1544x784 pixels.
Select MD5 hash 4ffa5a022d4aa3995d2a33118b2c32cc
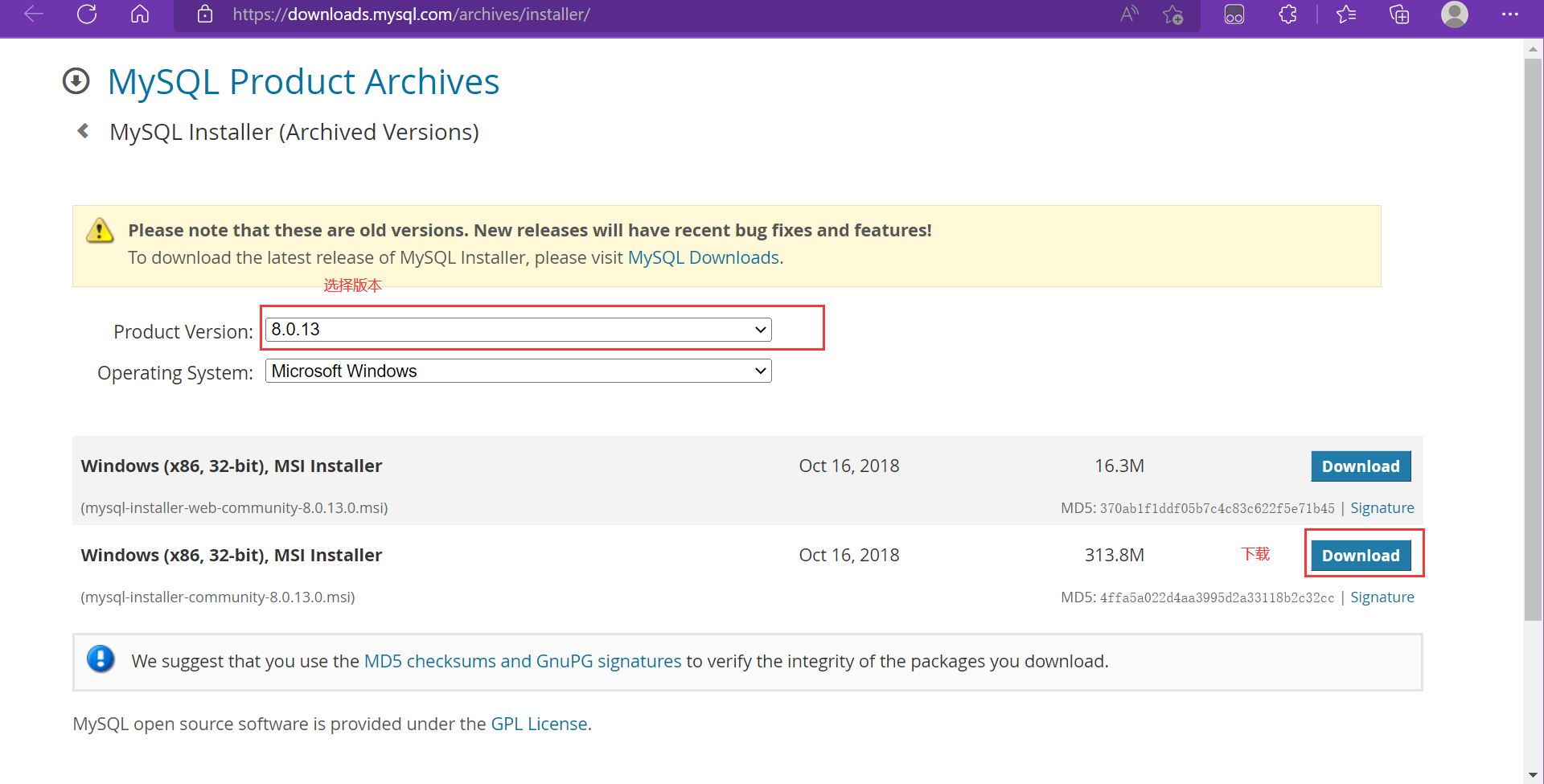tap(1218, 597)
